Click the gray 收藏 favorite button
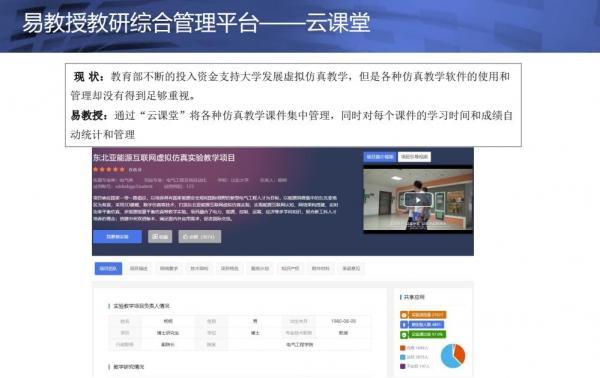600x378 pixels. 160,237
